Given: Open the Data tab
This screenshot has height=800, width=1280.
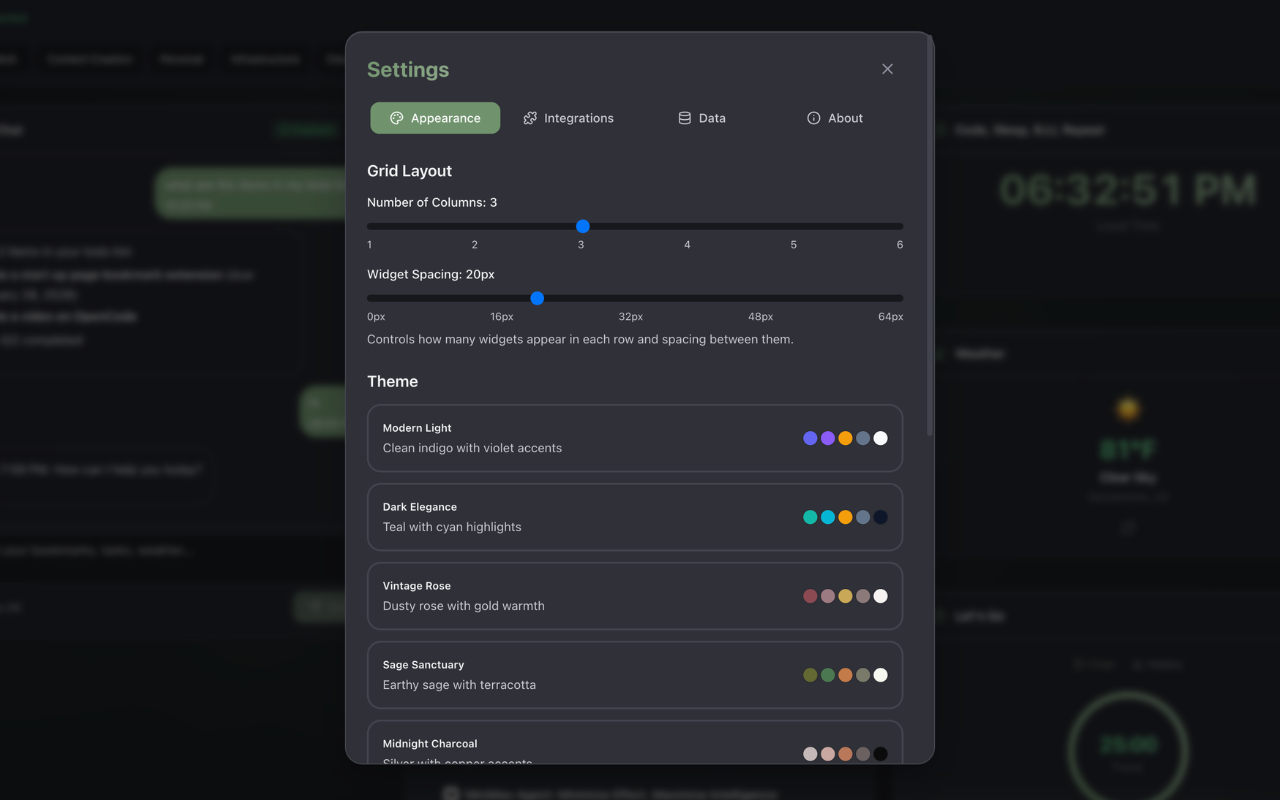Looking at the screenshot, I should (x=702, y=118).
